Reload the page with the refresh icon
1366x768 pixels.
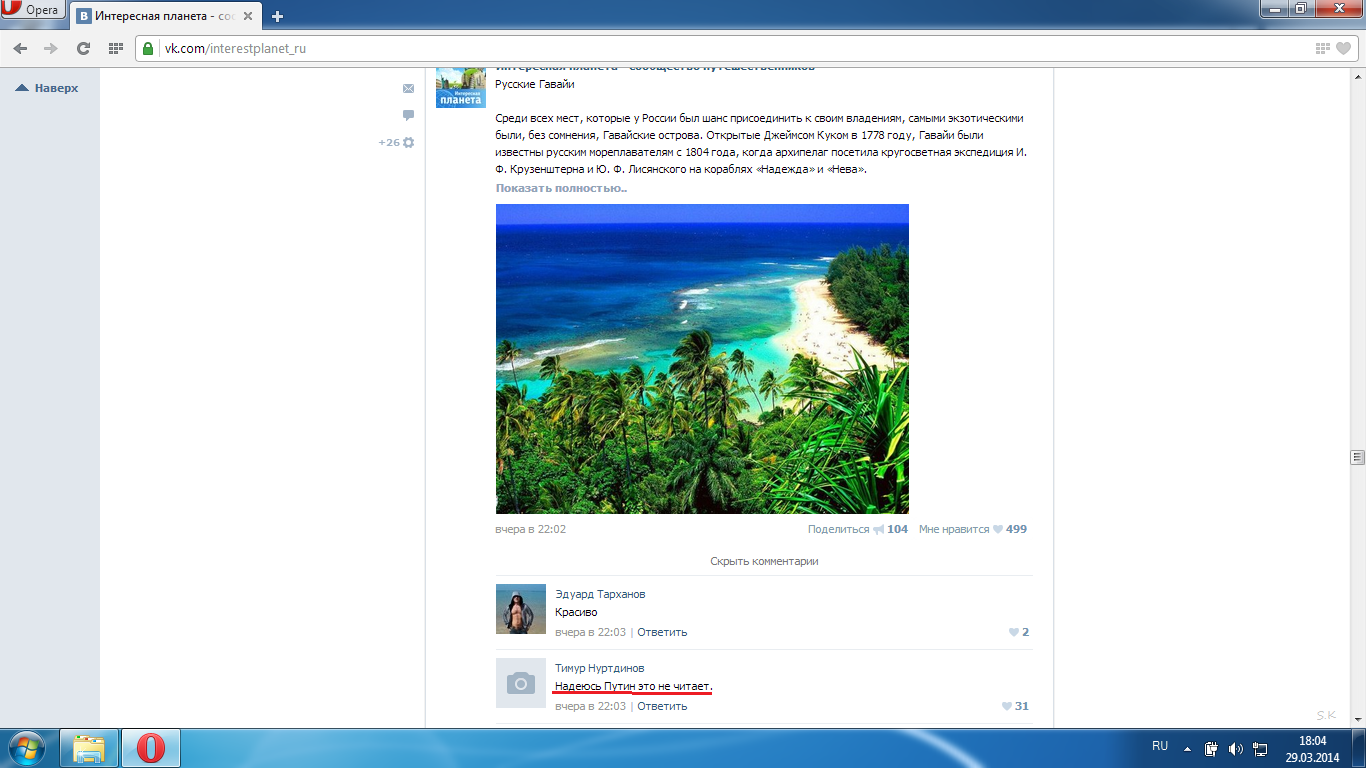coord(83,48)
